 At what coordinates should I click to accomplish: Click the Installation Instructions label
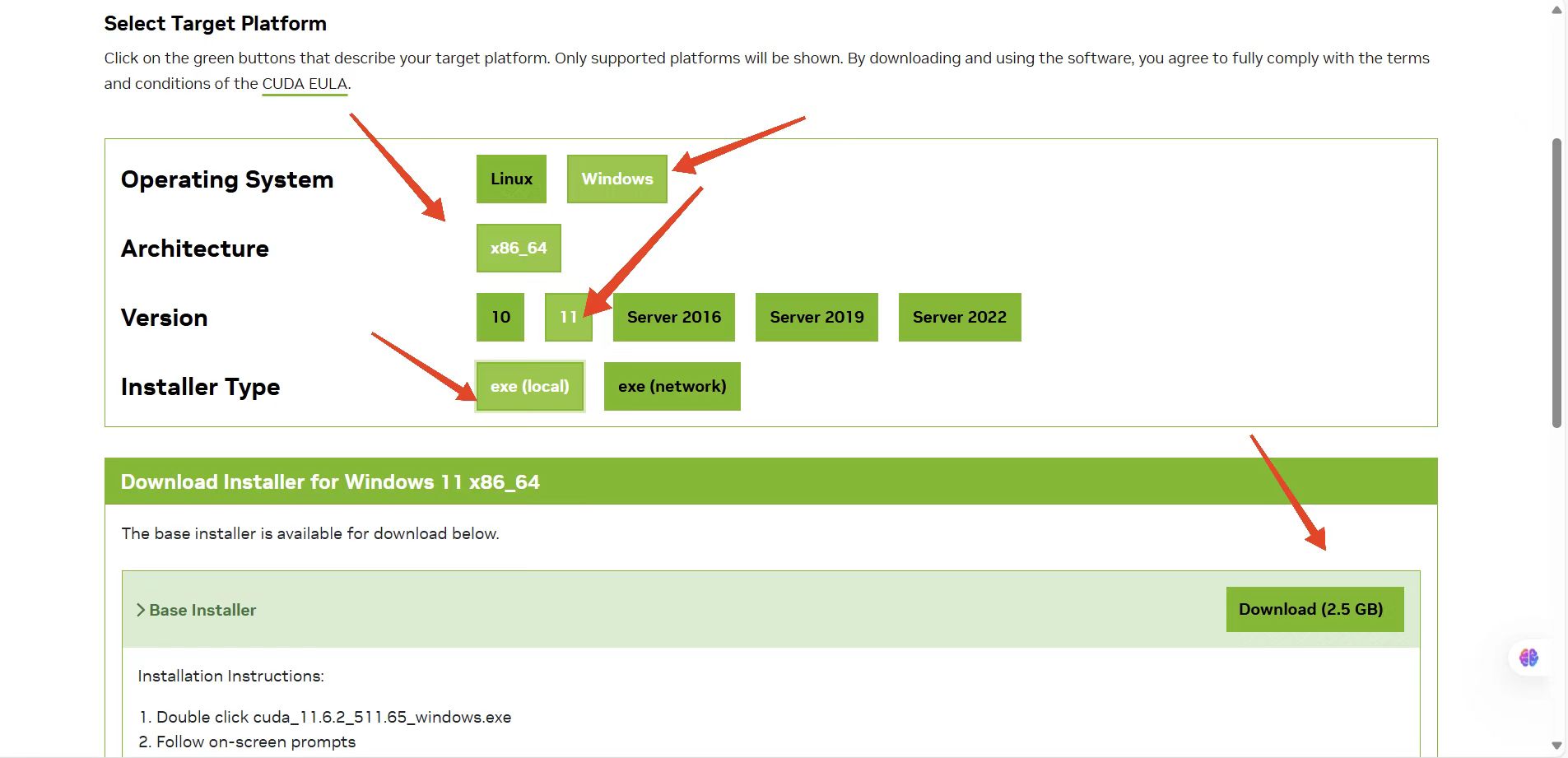[231, 676]
